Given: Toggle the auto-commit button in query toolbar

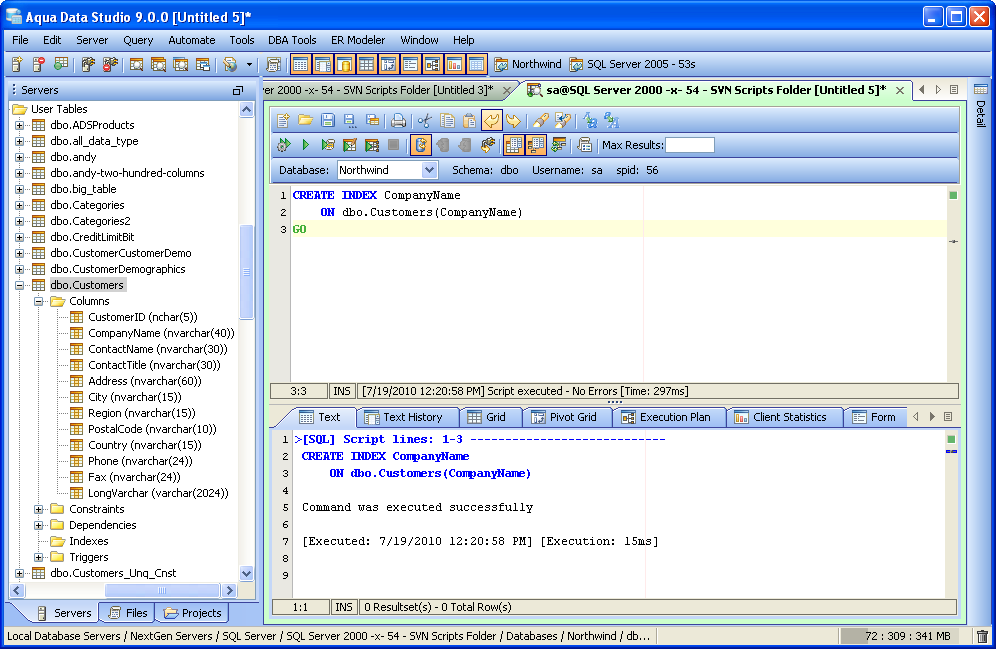Looking at the screenshot, I should [x=421, y=145].
